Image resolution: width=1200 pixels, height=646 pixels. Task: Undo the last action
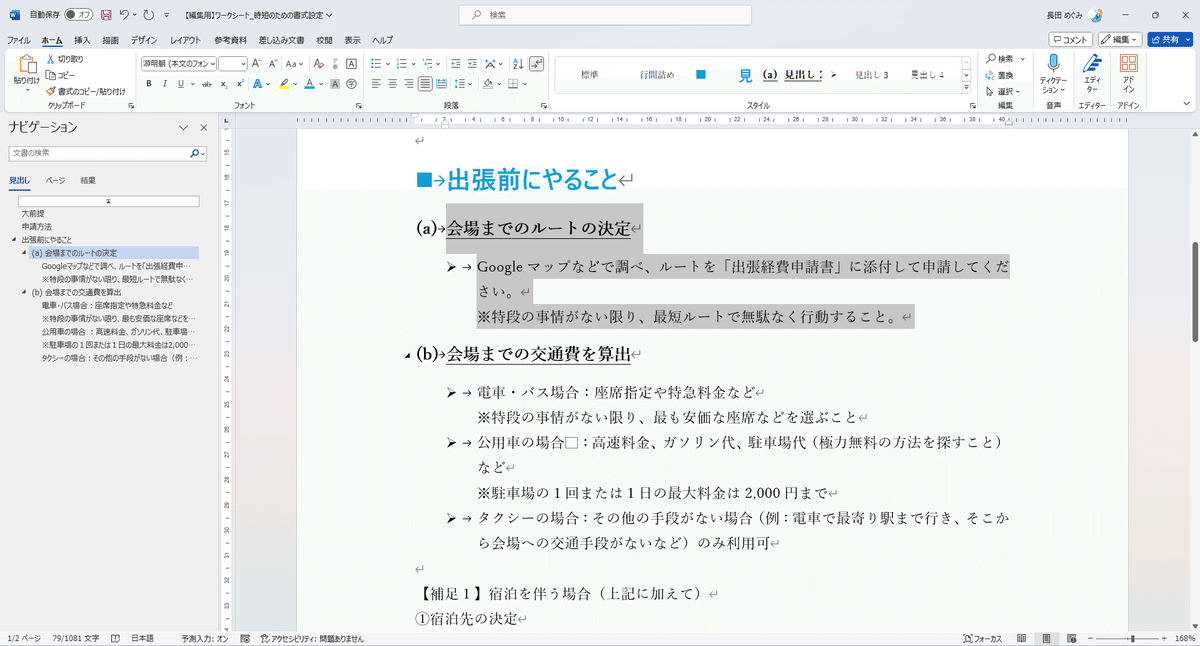tap(125, 15)
